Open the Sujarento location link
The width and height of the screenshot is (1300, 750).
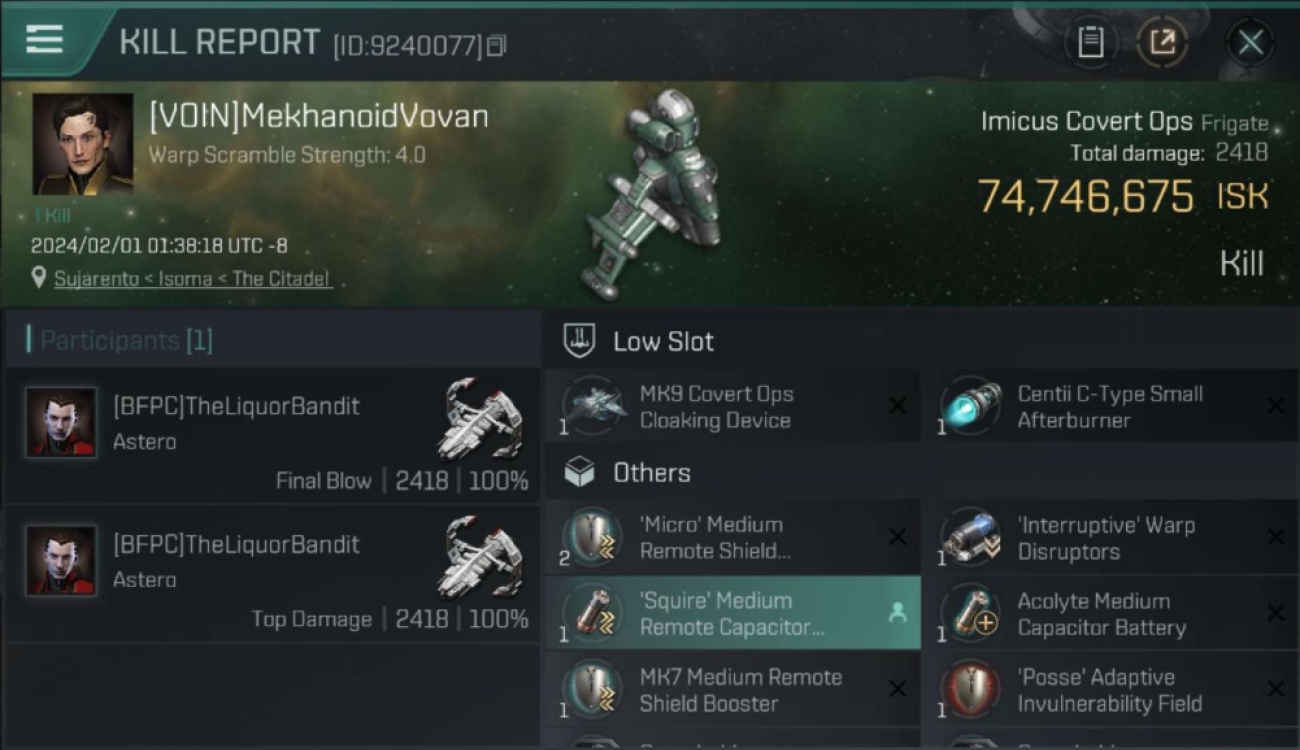192,278
